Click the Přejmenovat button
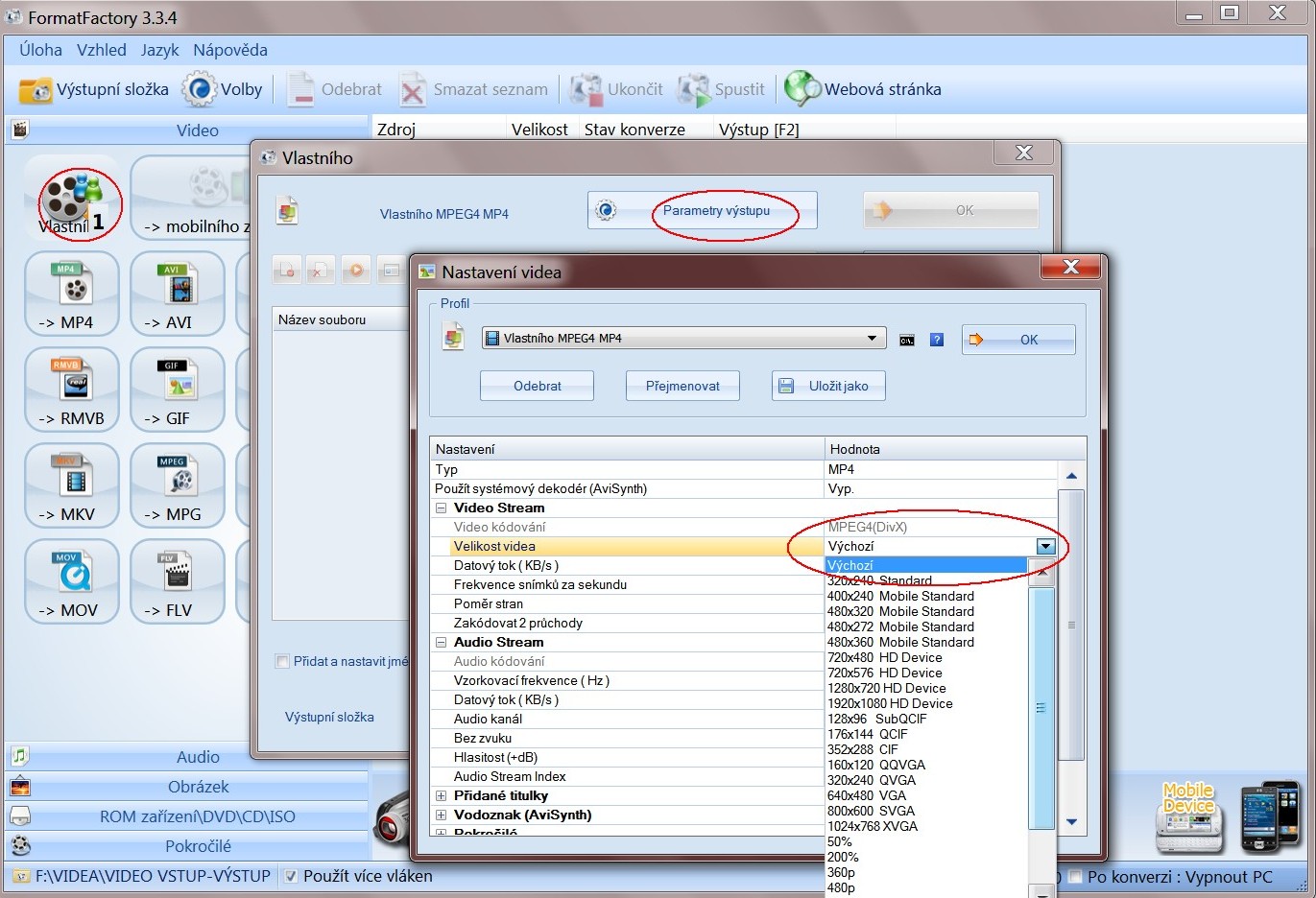Screen dimensions: 1316x898 click(682, 386)
